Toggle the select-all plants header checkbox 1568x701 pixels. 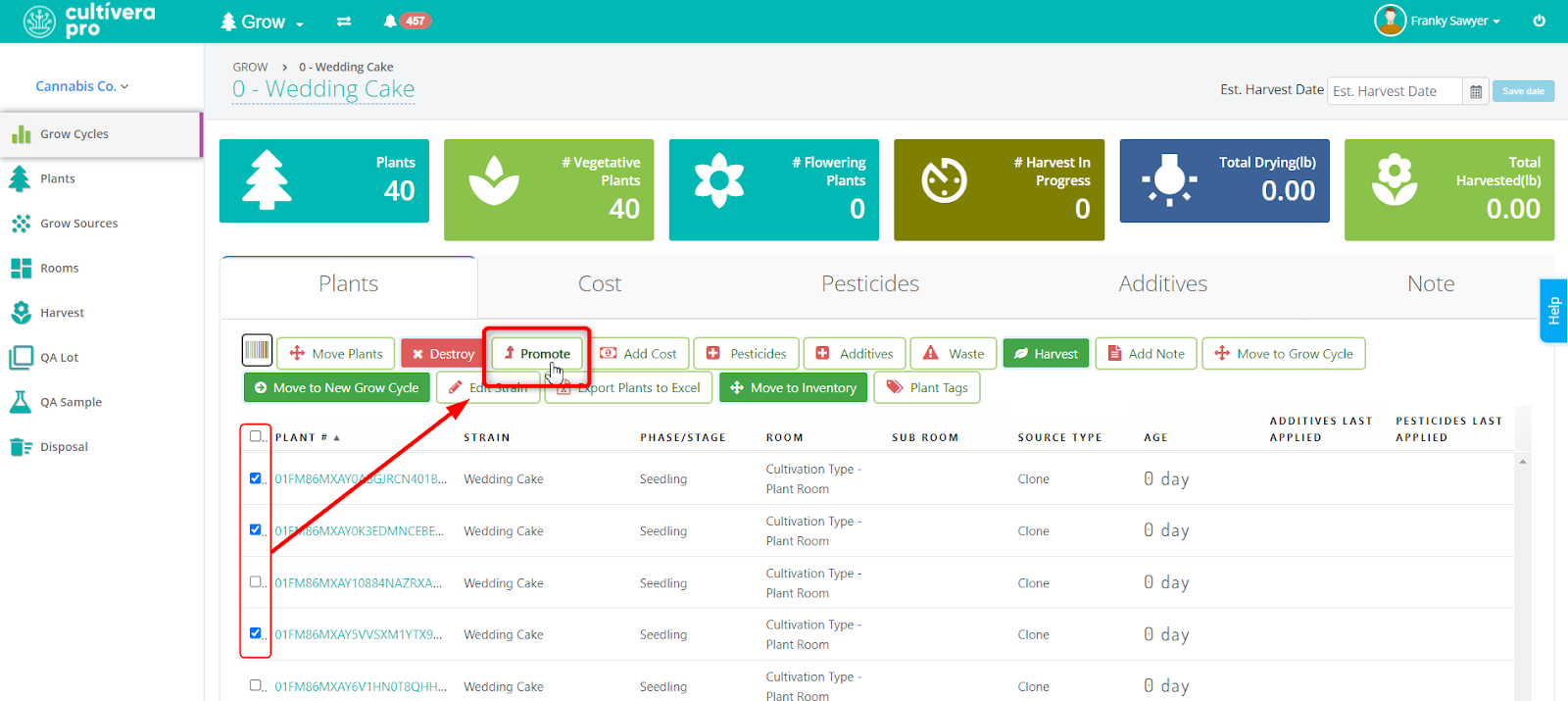pyautogui.click(x=256, y=436)
